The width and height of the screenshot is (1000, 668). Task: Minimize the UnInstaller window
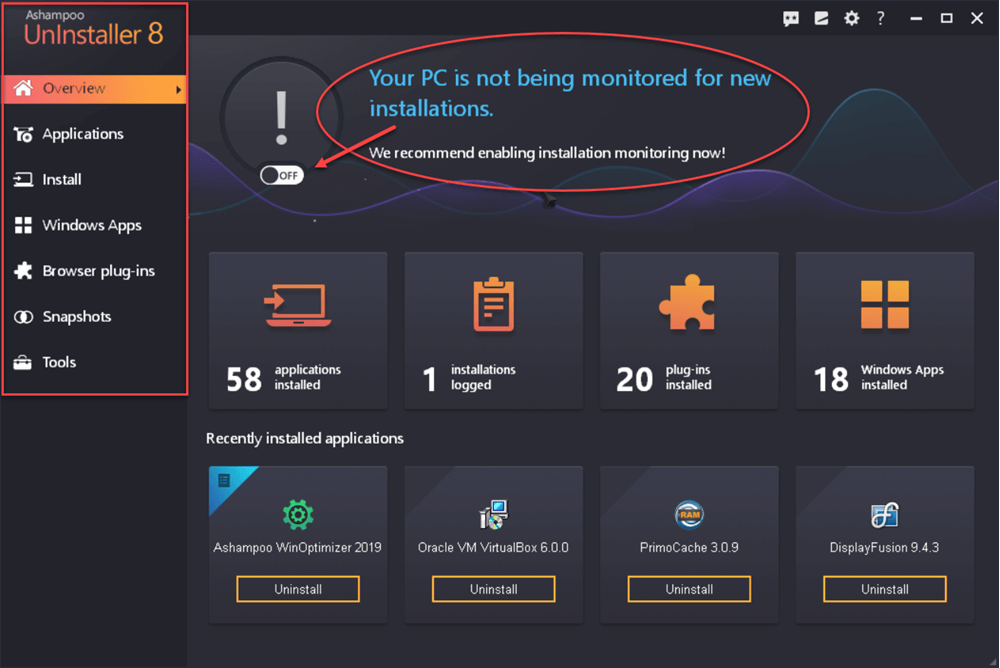click(x=916, y=19)
